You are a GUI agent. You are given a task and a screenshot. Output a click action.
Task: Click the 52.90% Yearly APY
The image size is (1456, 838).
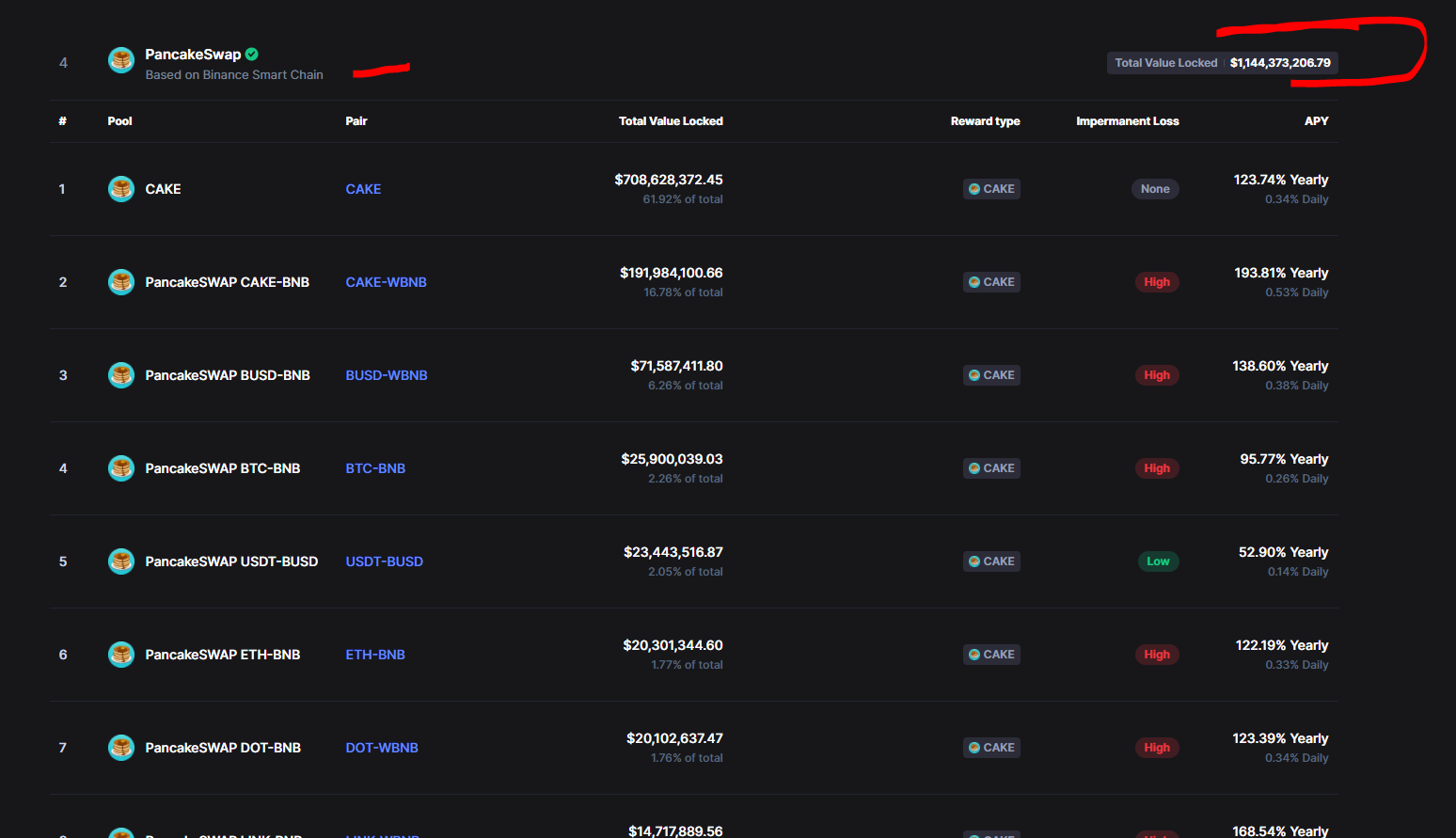click(x=1283, y=552)
